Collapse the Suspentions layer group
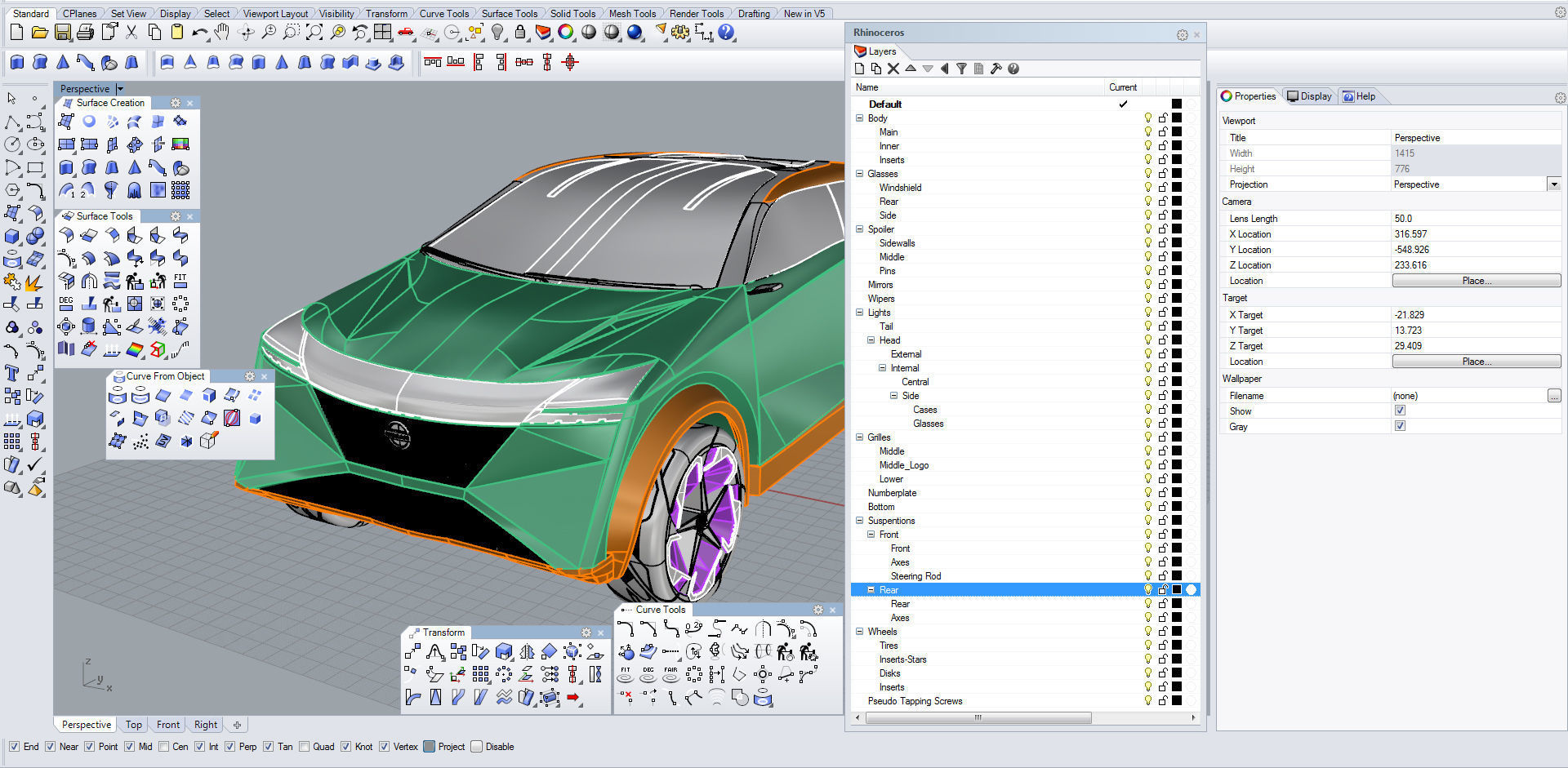Screen dimensions: 1568x768 [x=859, y=520]
